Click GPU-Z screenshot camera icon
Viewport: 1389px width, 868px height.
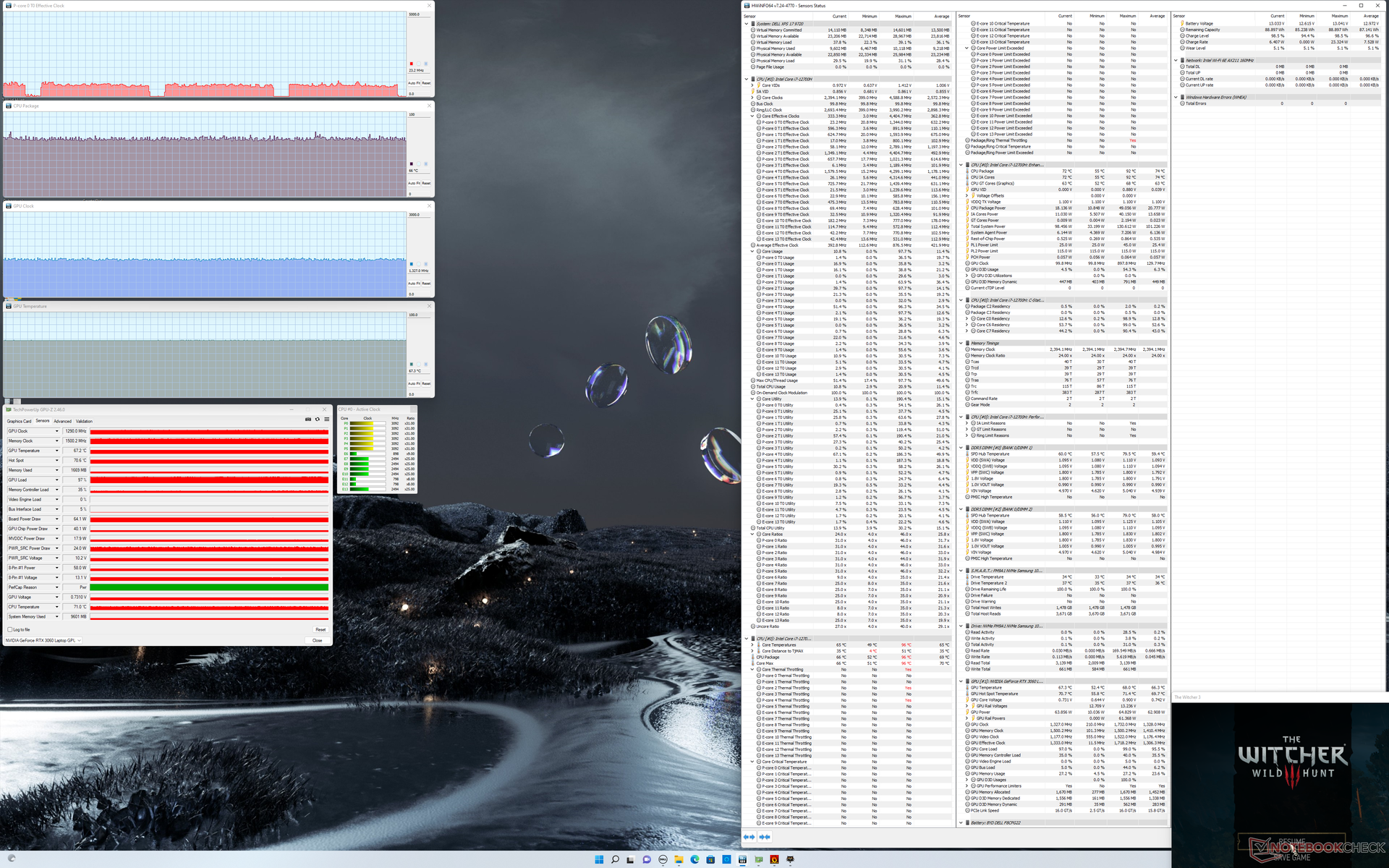308,420
